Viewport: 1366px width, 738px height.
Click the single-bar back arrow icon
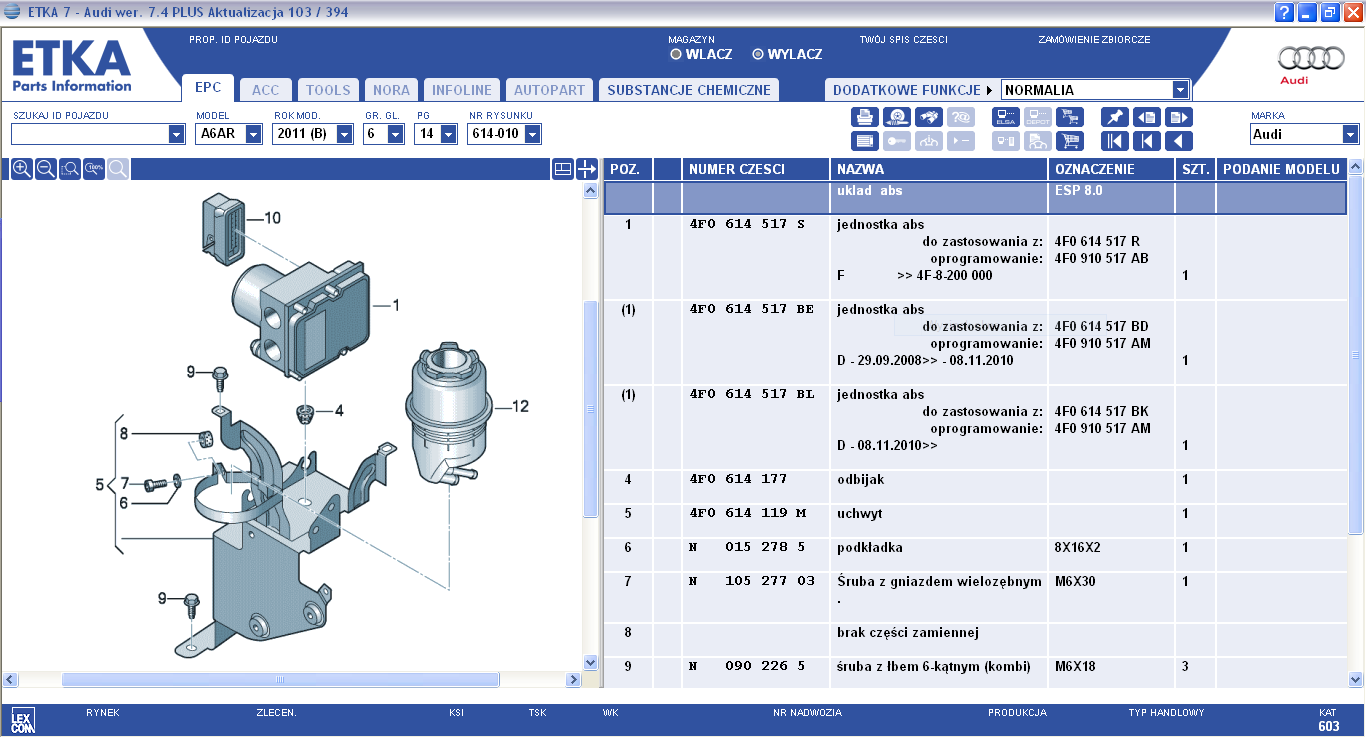coord(1147,141)
